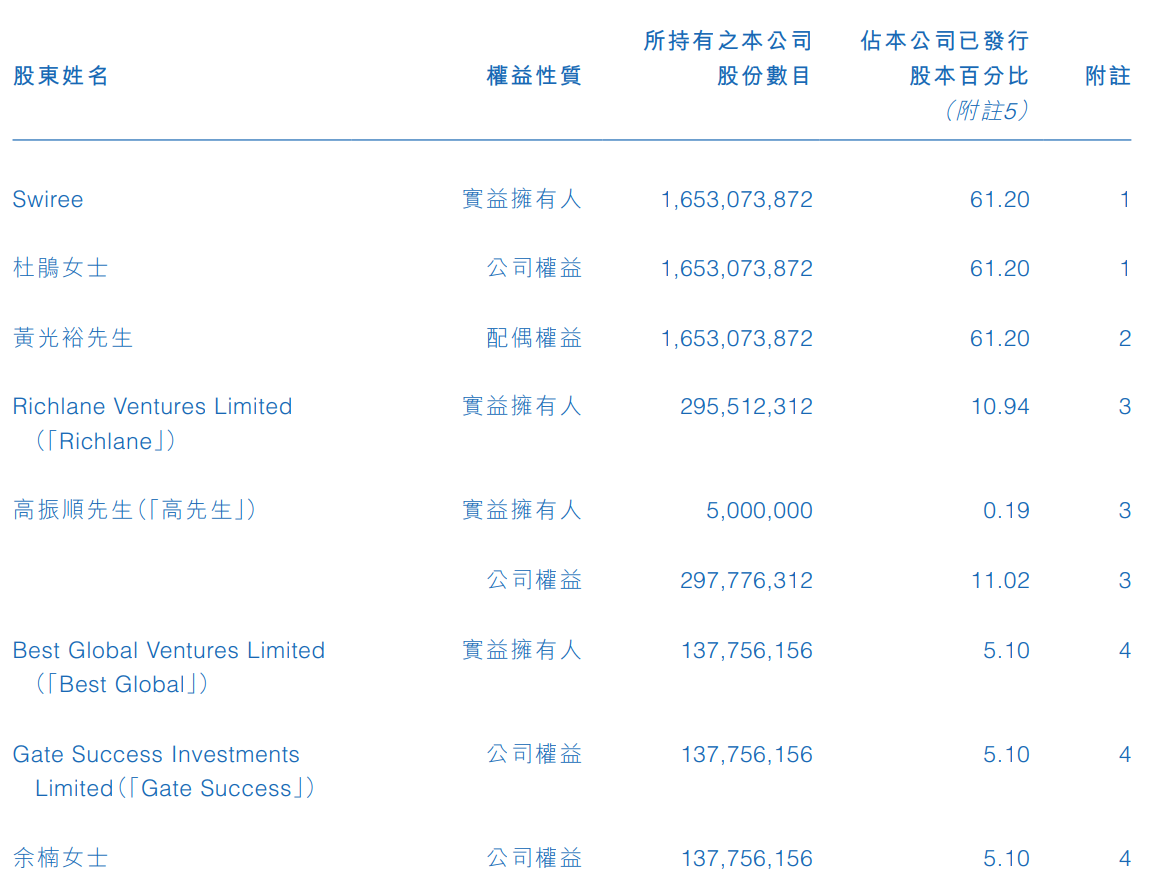This screenshot has width=1167, height=875.
Task: Click 公司權益 in the 297,776,312 row
Action: point(534,580)
